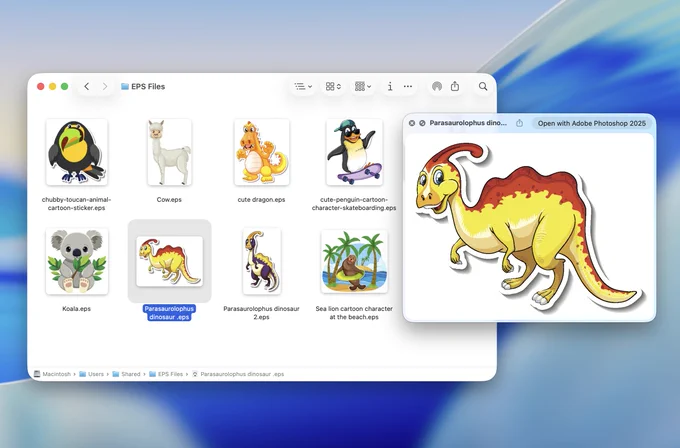Select the Koala thumbnail
680x448 pixels.
tap(76, 261)
